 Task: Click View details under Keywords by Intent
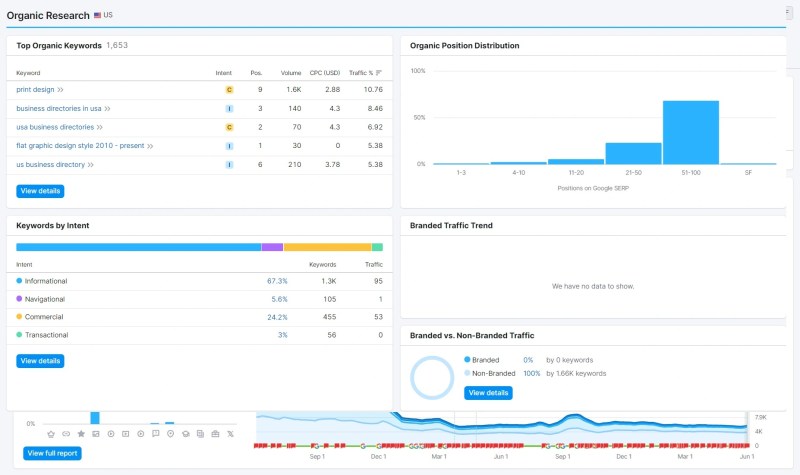click(40, 361)
